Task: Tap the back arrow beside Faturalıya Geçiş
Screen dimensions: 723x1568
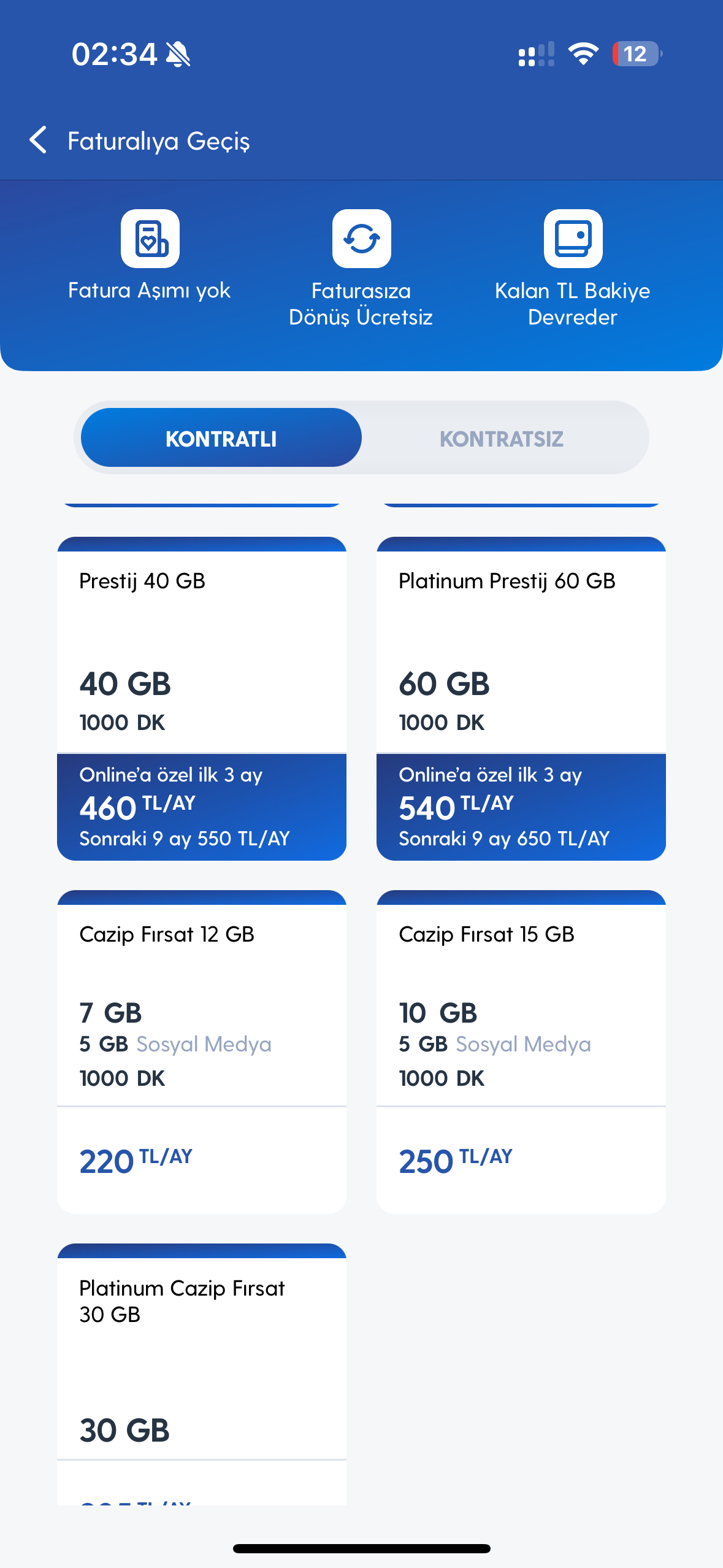Action: tap(38, 140)
